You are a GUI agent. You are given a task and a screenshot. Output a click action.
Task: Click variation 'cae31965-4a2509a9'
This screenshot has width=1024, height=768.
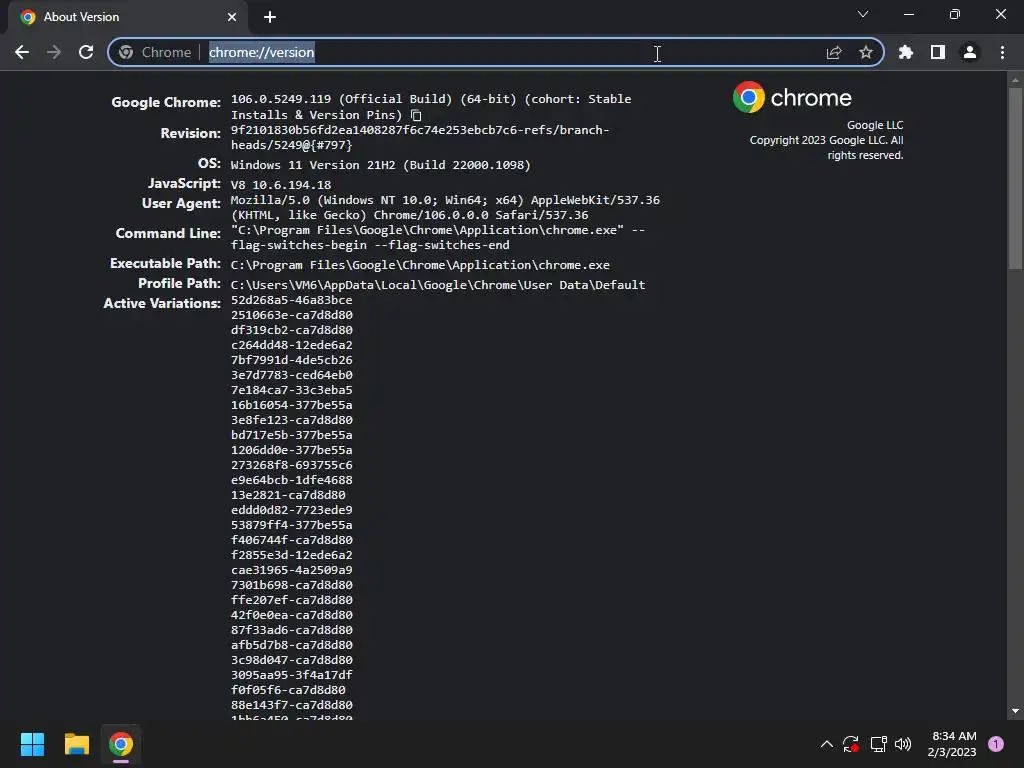tap(291, 571)
